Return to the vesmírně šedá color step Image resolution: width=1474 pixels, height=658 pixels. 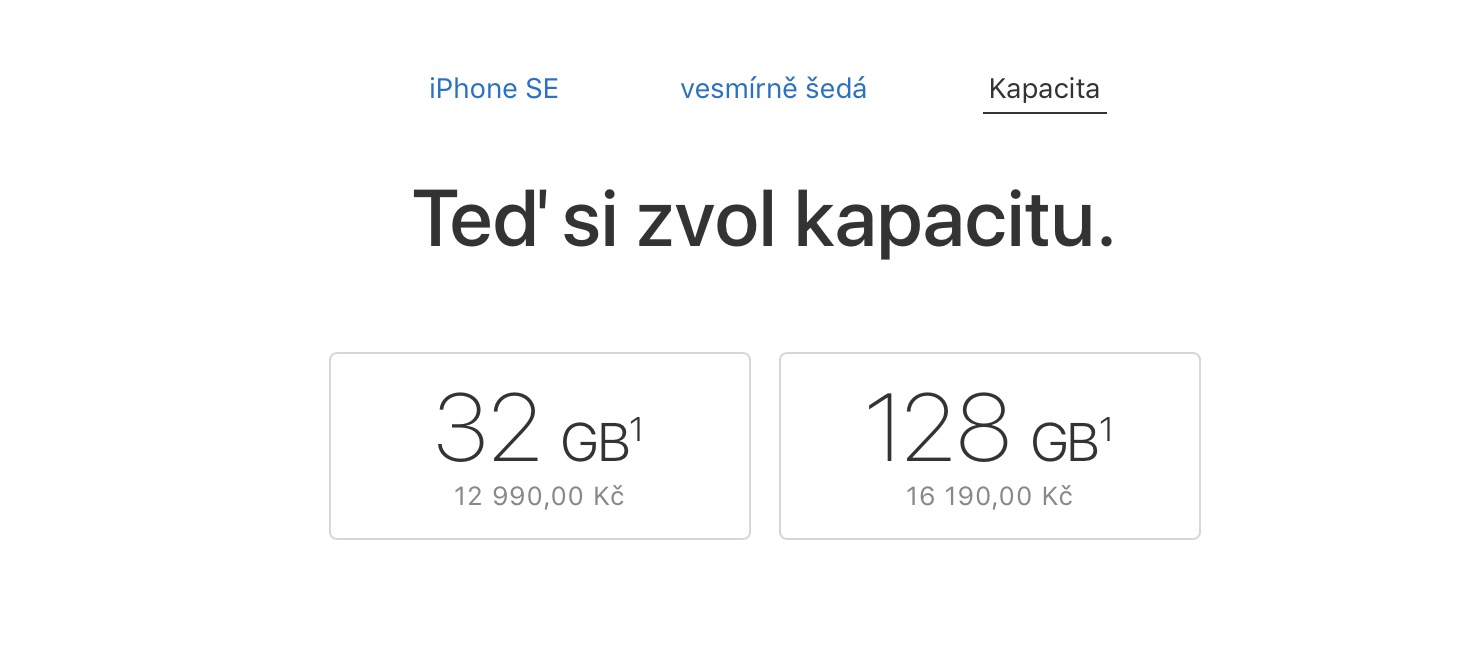point(773,89)
